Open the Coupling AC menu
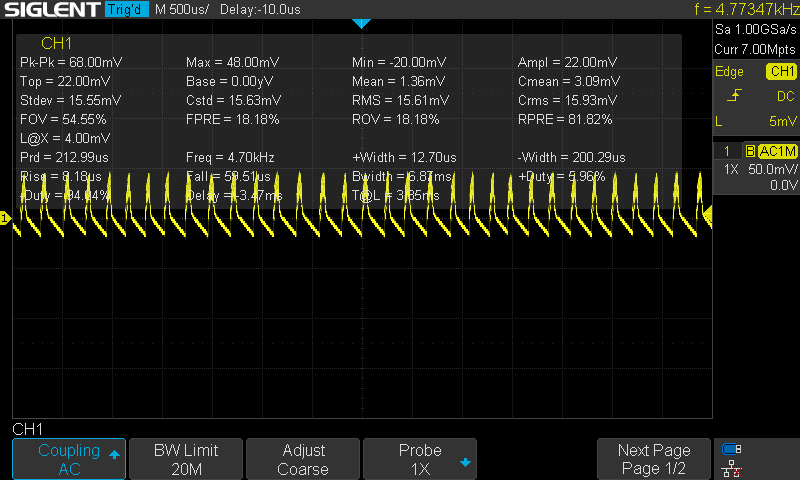Viewport: 800px width, 480px height. click(69, 459)
